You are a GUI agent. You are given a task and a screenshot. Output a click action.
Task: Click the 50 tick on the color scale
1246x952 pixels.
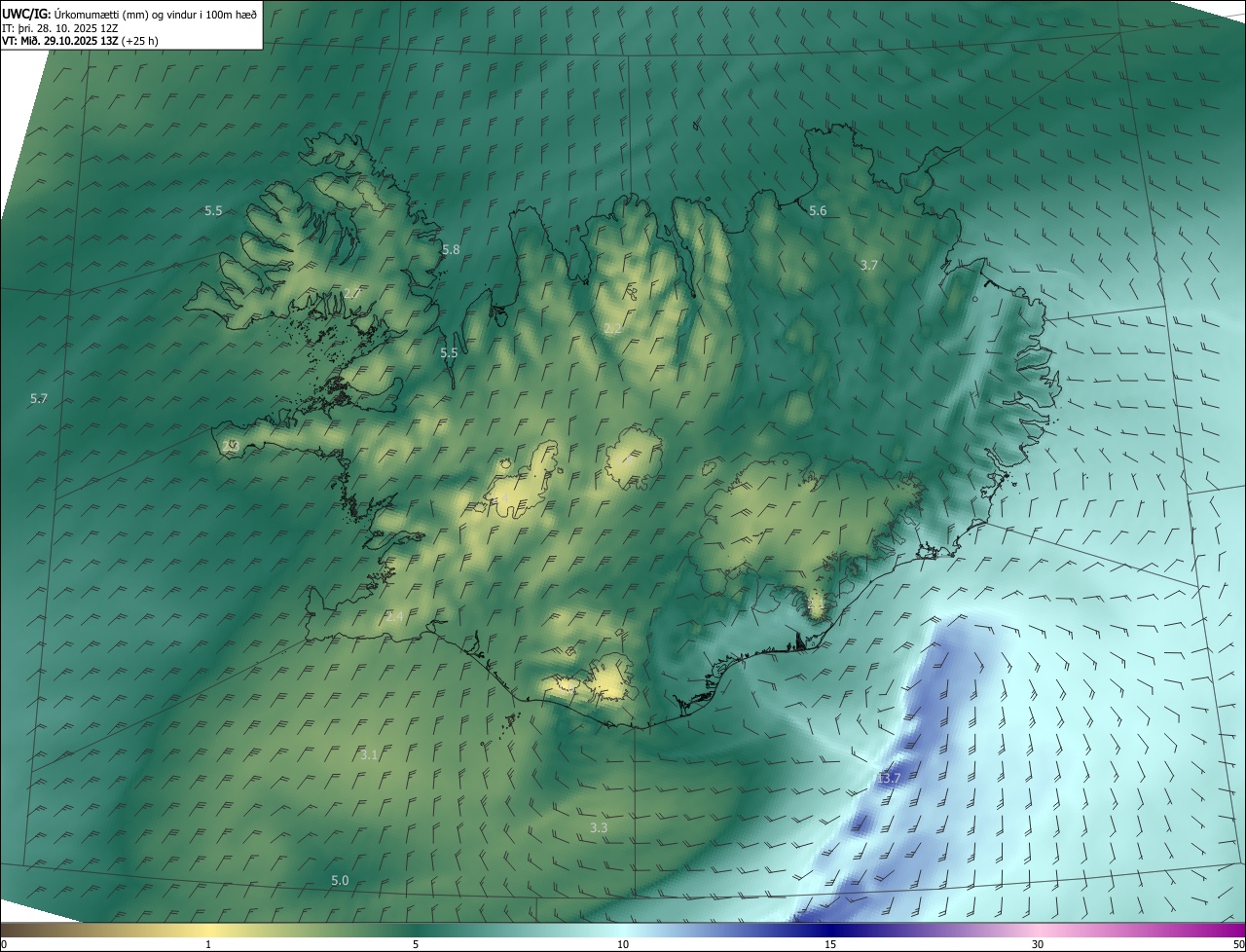[x=1239, y=944]
